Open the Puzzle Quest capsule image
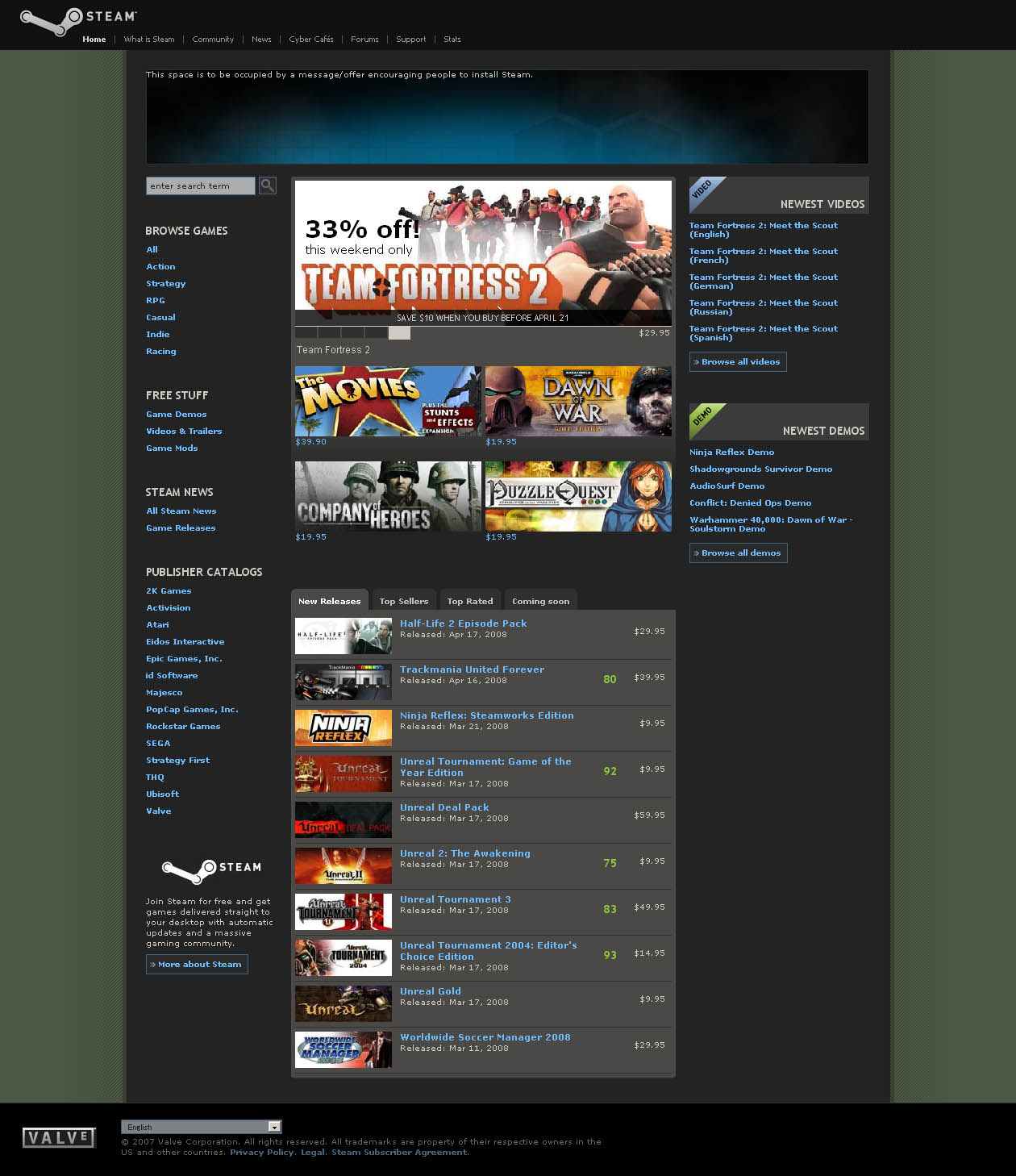The width and height of the screenshot is (1016, 1176). (x=578, y=496)
